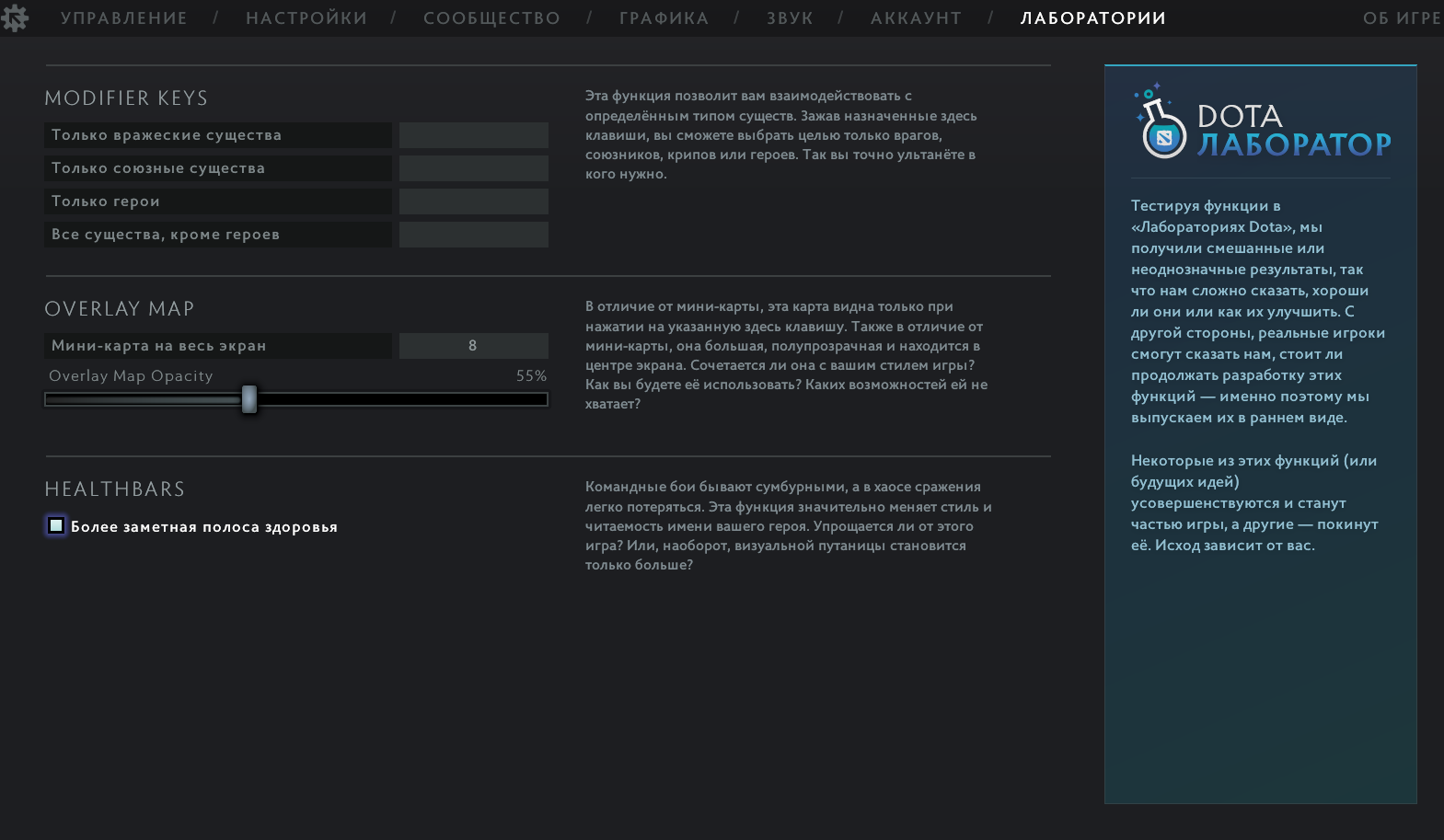Open the ОБ ИГРЕ tab
The width and height of the screenshot is (1444, 840).
1403,18
